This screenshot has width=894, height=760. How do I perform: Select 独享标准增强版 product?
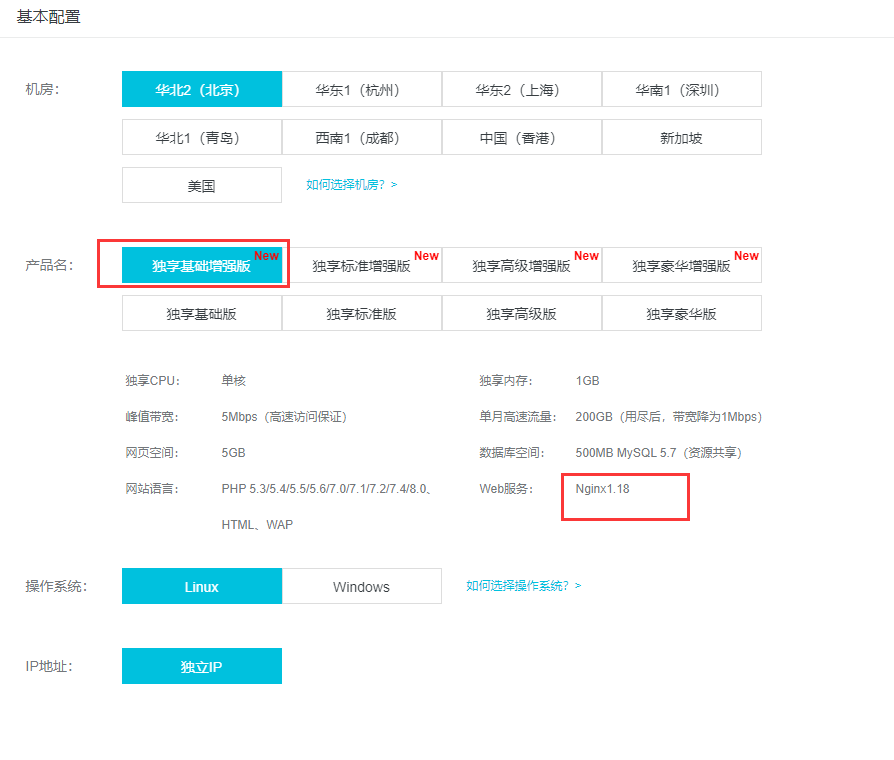click(361, 265)
